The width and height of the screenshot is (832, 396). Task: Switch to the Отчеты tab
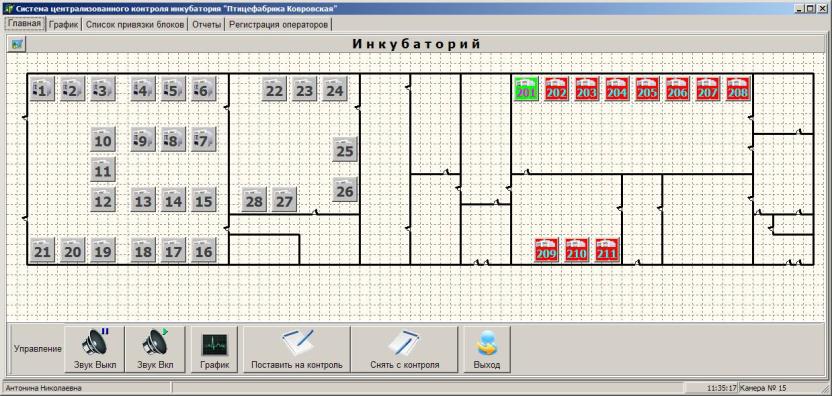(x=206, y=24)
